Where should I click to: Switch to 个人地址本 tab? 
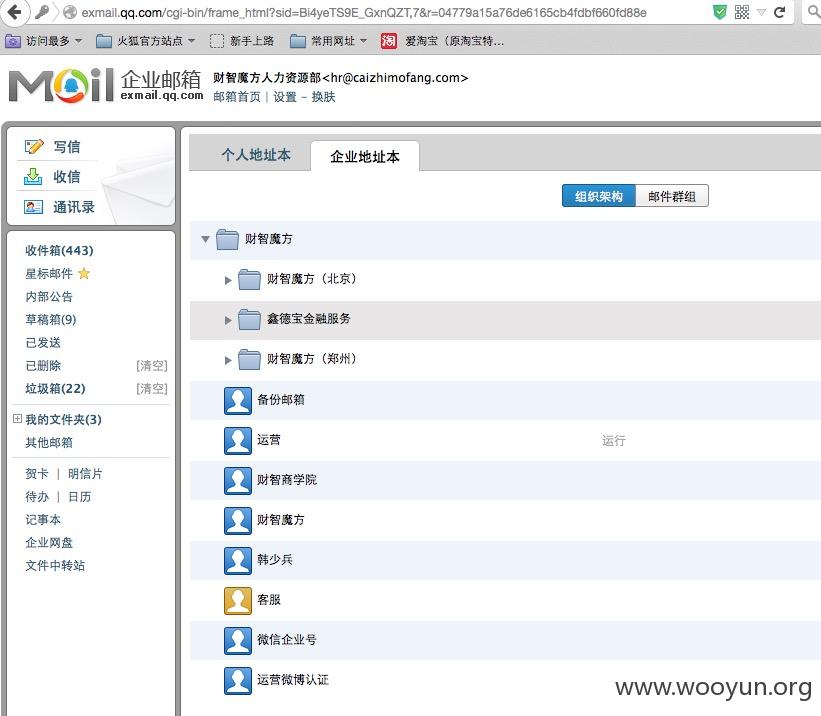[256, 155]
